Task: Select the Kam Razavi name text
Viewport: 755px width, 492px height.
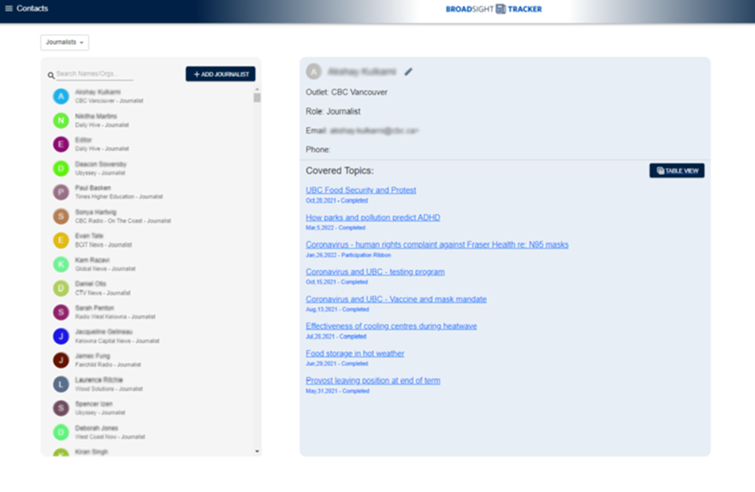Action: click(x=92, y=260)
